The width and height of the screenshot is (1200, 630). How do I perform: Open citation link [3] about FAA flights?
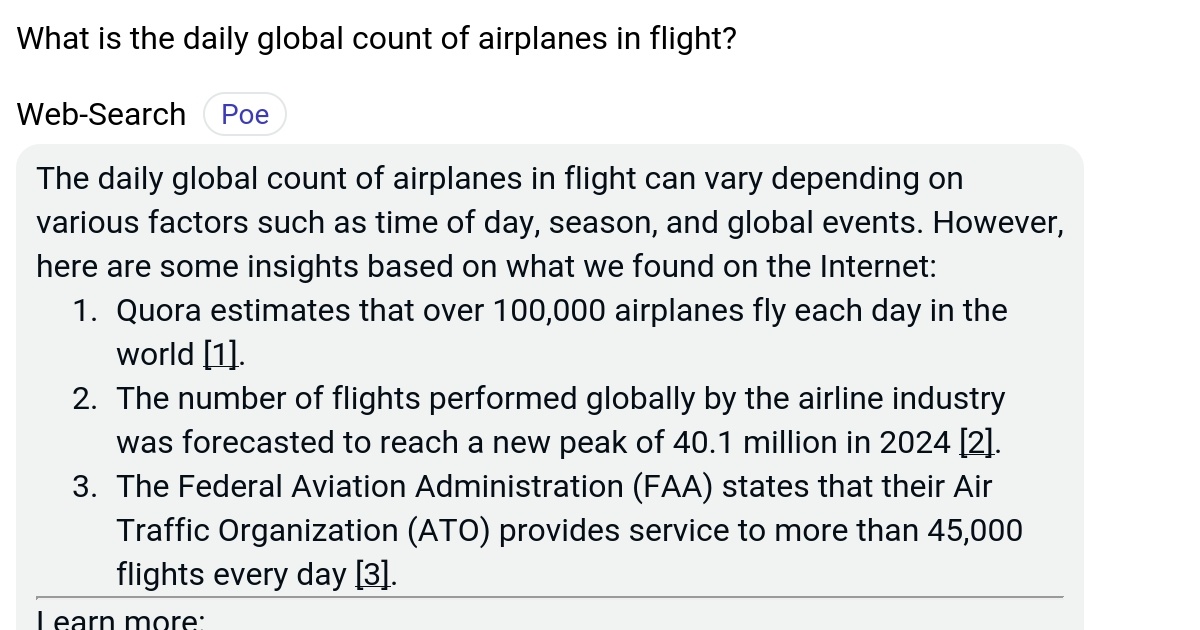(x=372, y=574)
